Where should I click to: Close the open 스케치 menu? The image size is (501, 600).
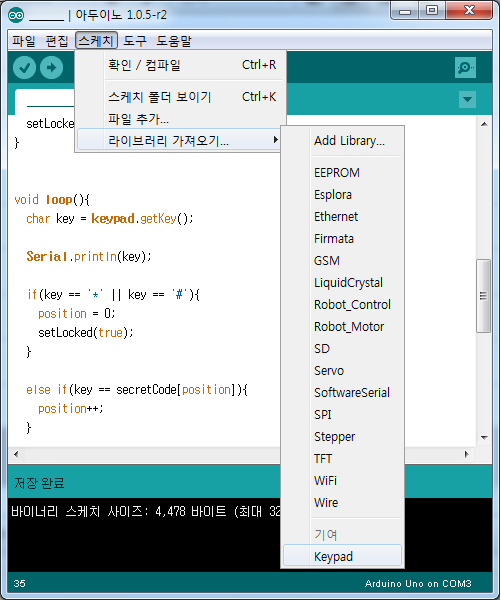tap(96, 40)
